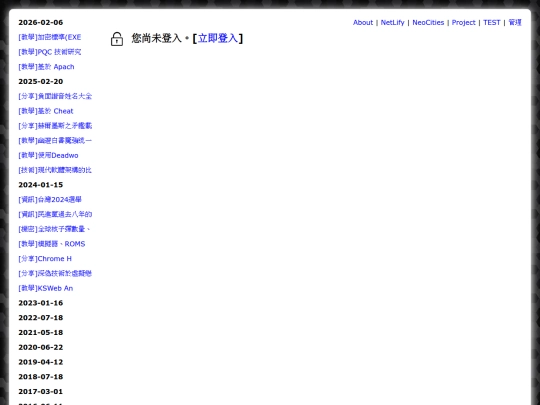The width and height of the screenshot is (540, 405).
Task: Expand the 2018-07-18 date section
Action: (x=41, y=377)
